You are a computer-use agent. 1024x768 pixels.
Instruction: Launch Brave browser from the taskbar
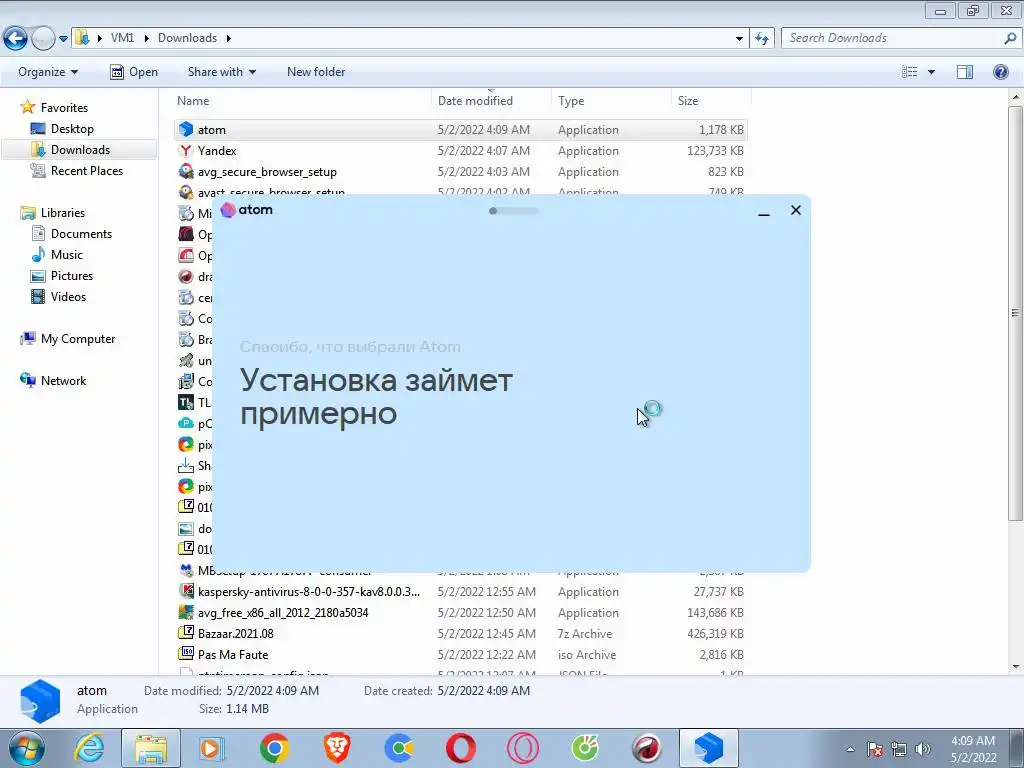click(337, 748)
